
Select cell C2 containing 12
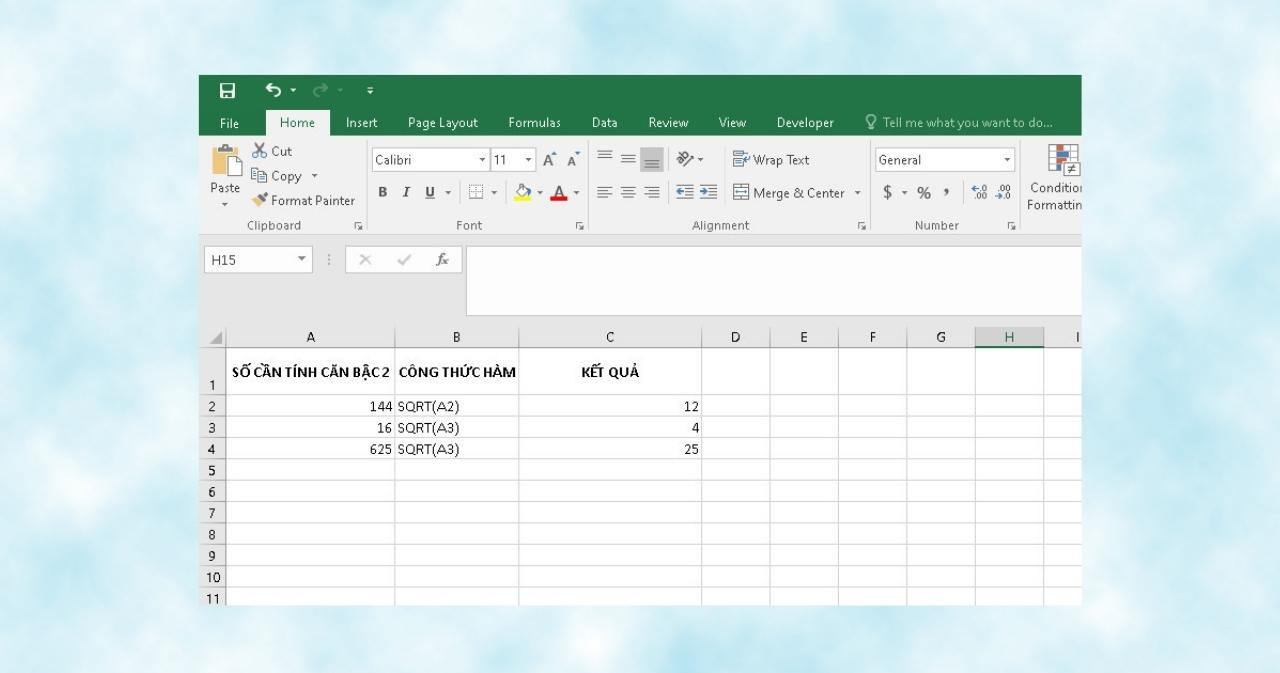610,406
